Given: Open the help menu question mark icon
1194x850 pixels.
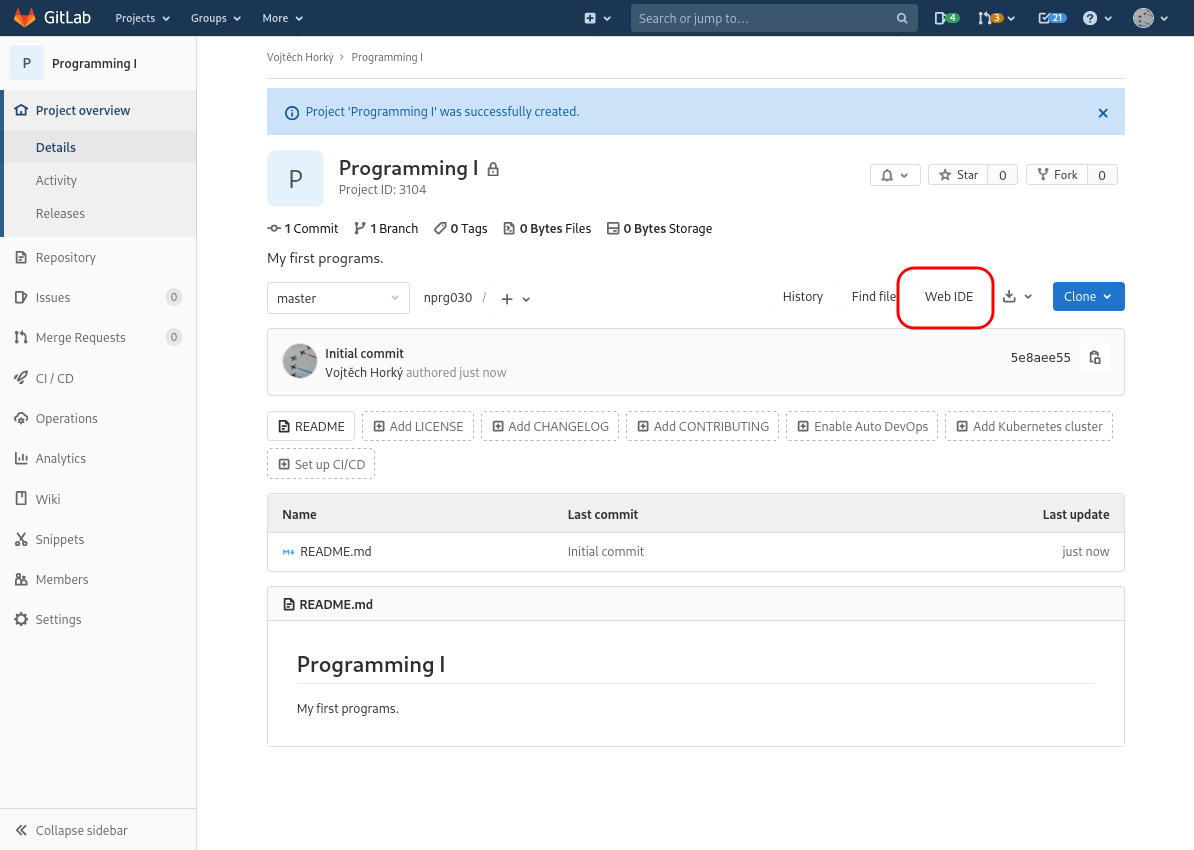Looking at the screenshot, I should 1097,18.
